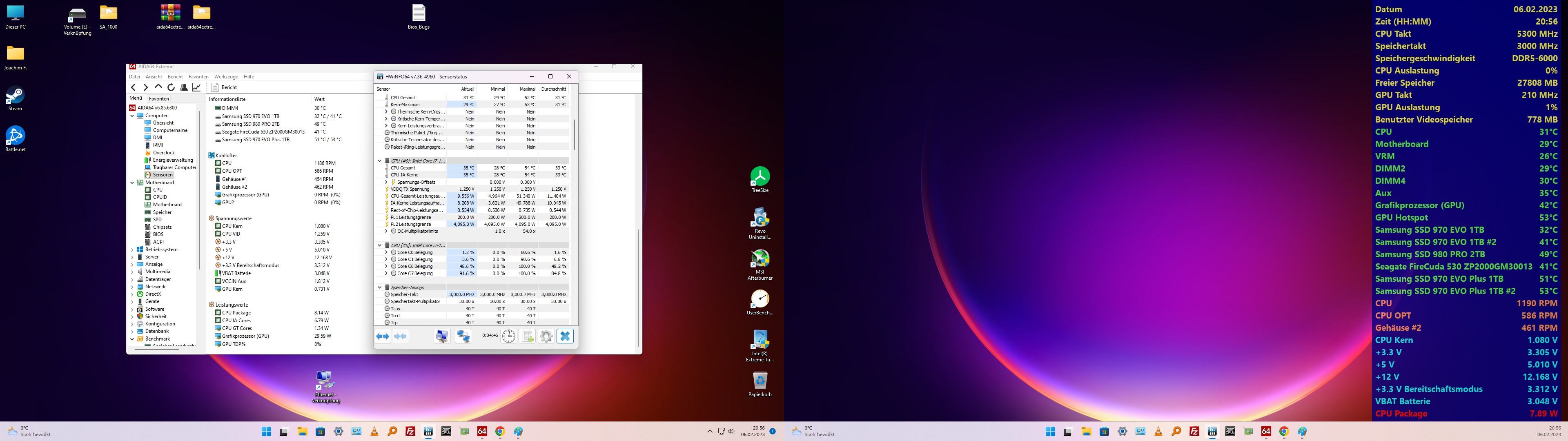Select the UserBenchmark desktop icon
Screen dimensions: 1568x441
click(x=759, y=302)
